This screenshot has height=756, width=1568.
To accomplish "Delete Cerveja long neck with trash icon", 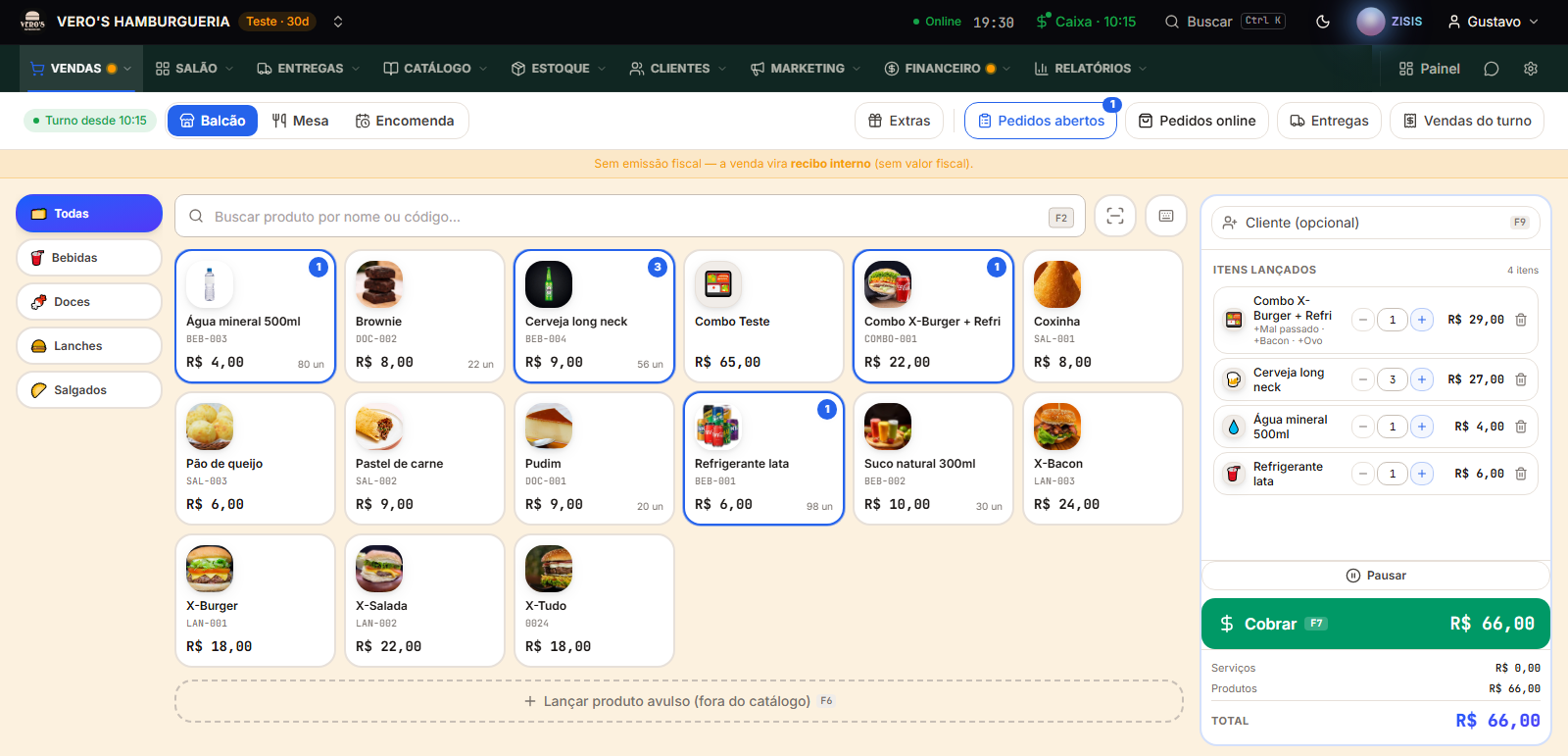I will tap(1521, 379).
